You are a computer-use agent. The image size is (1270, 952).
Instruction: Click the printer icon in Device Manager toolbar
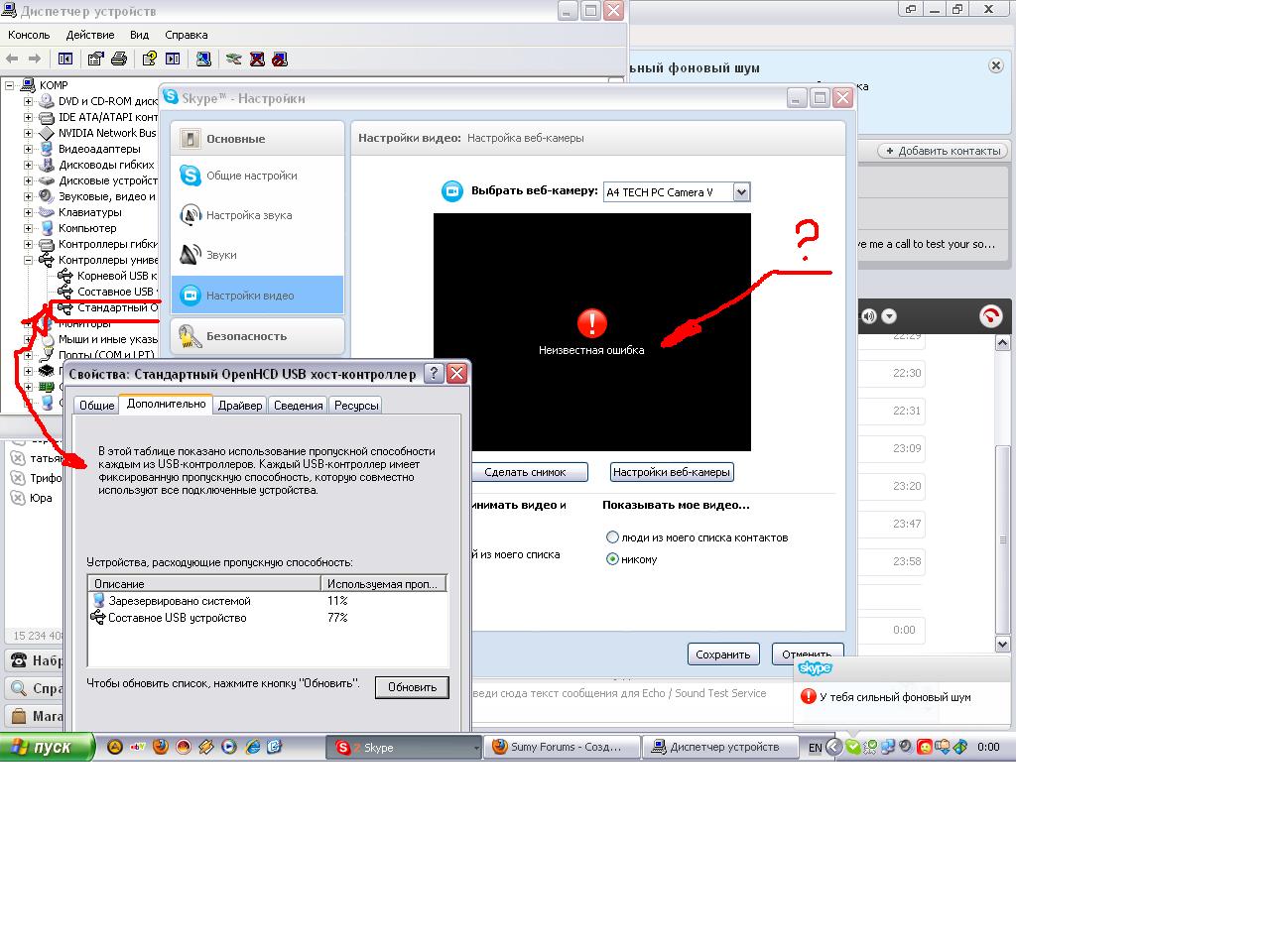119,59
